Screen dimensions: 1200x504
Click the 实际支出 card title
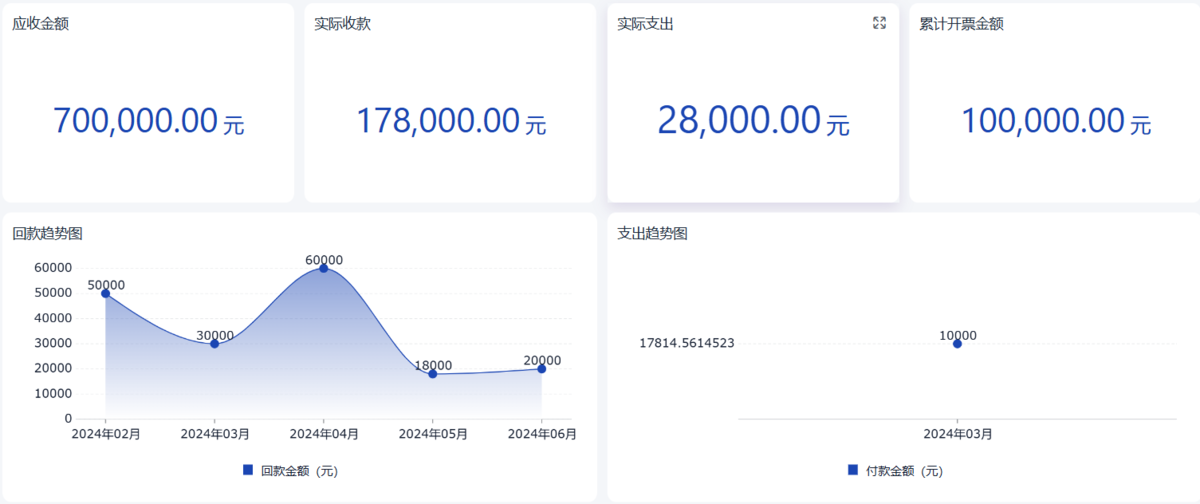[646, 24]
